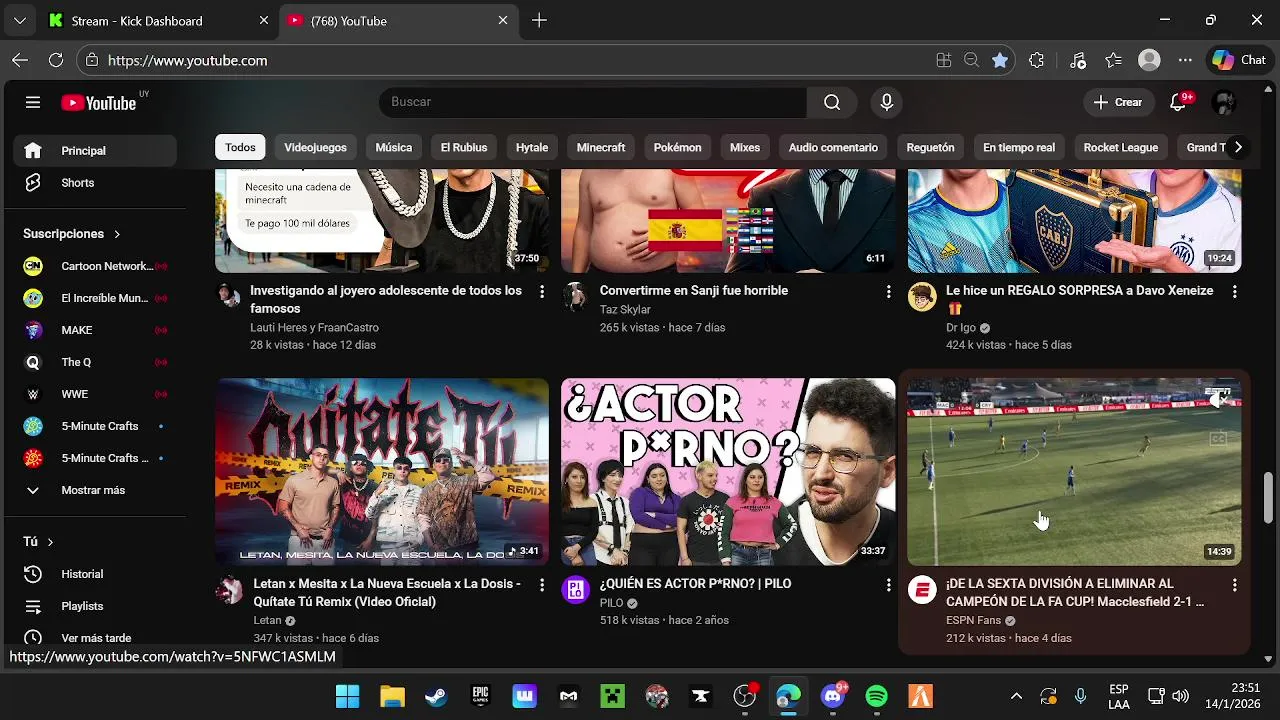Toggle the taskbar microphone tray icon
Viewport: 1280px width, 720px height.
[1080, 696]
